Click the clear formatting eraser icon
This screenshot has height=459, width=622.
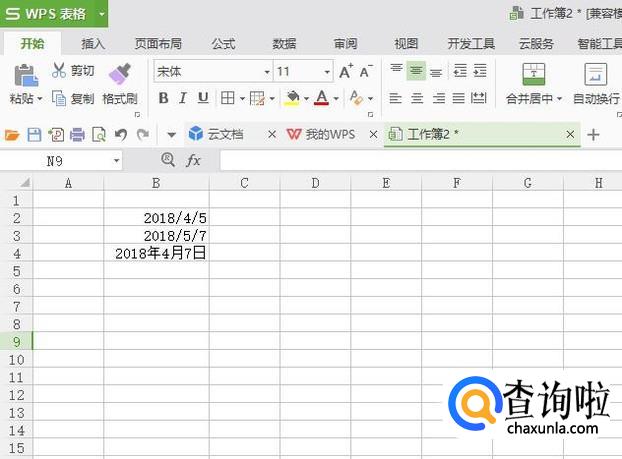pos(356,98)
